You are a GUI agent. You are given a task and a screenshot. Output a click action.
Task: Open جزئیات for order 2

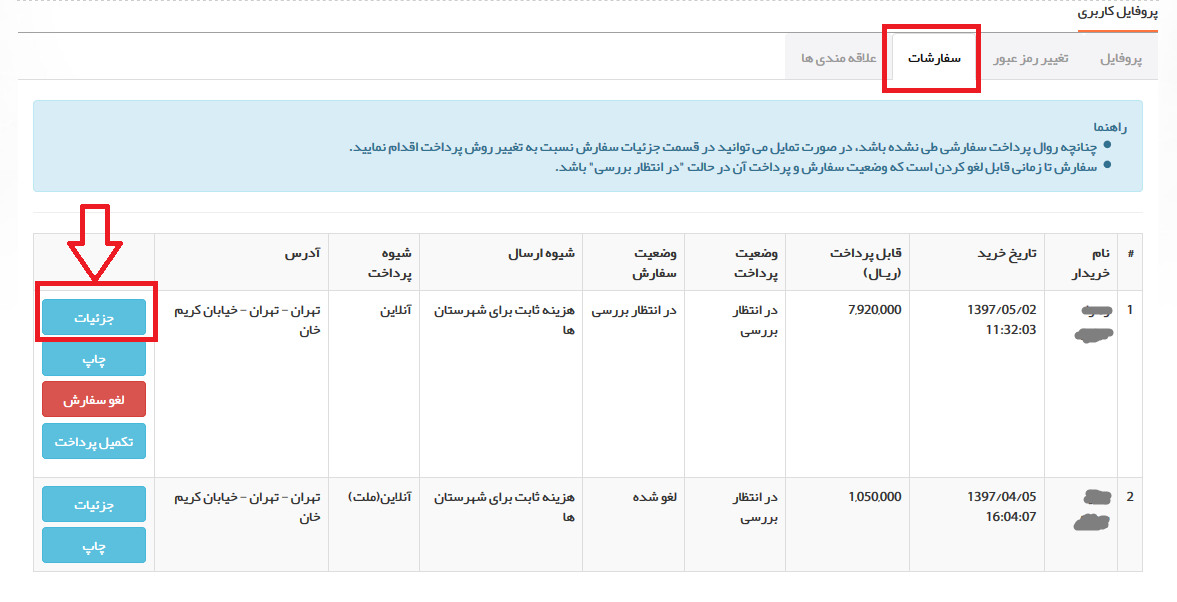[x=94, y=505]
